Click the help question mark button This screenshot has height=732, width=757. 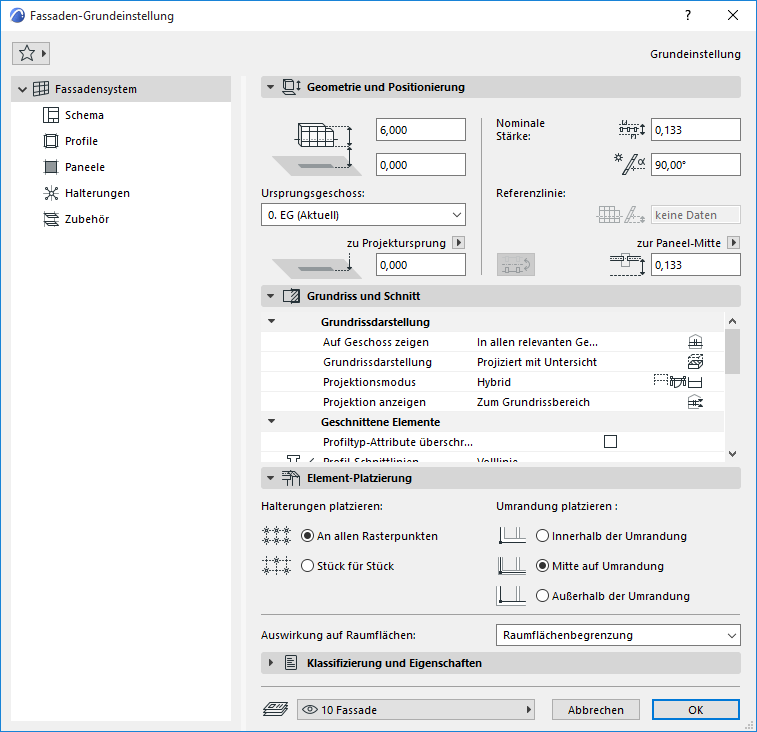[x=688, y=15]
